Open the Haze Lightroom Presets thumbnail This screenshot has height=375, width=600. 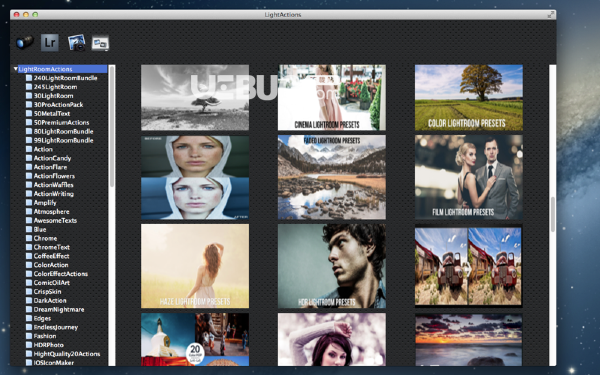point(195,266)
